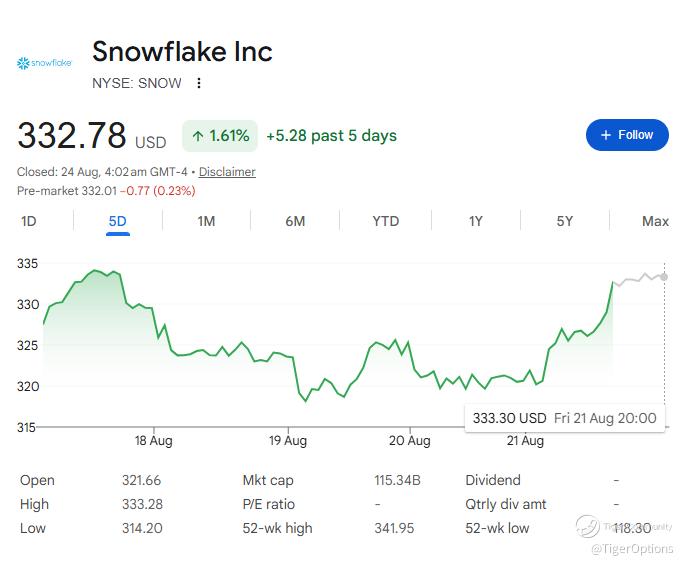
Task: Click the 18 Aug axis date label
Action: tap(154, 440)
